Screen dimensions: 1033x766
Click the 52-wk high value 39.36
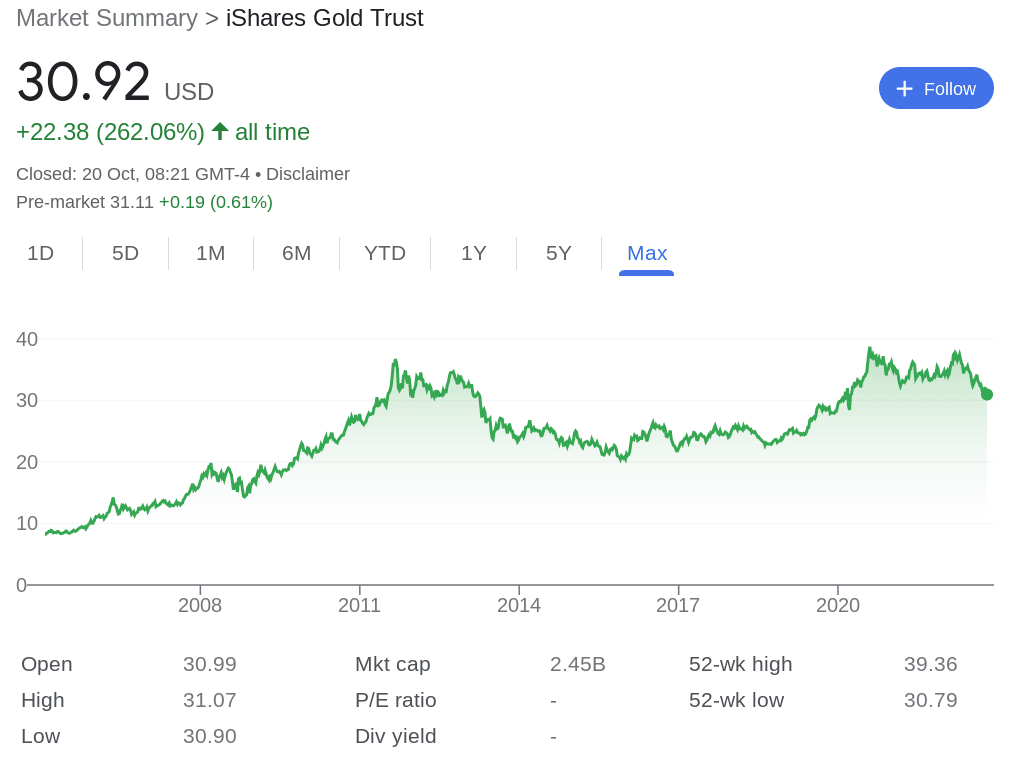point(930,664)
